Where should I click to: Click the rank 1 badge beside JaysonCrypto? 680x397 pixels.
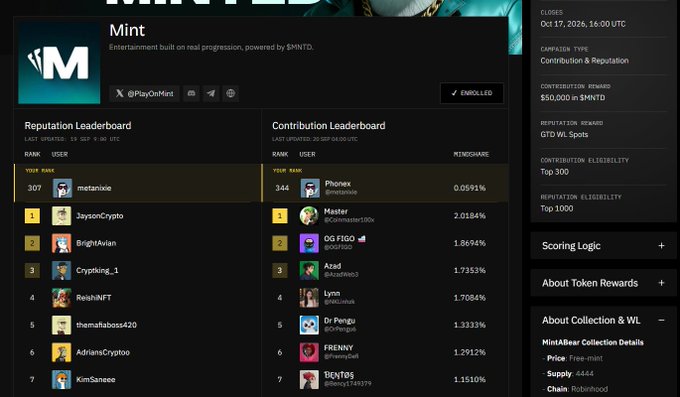click(32, 216)
